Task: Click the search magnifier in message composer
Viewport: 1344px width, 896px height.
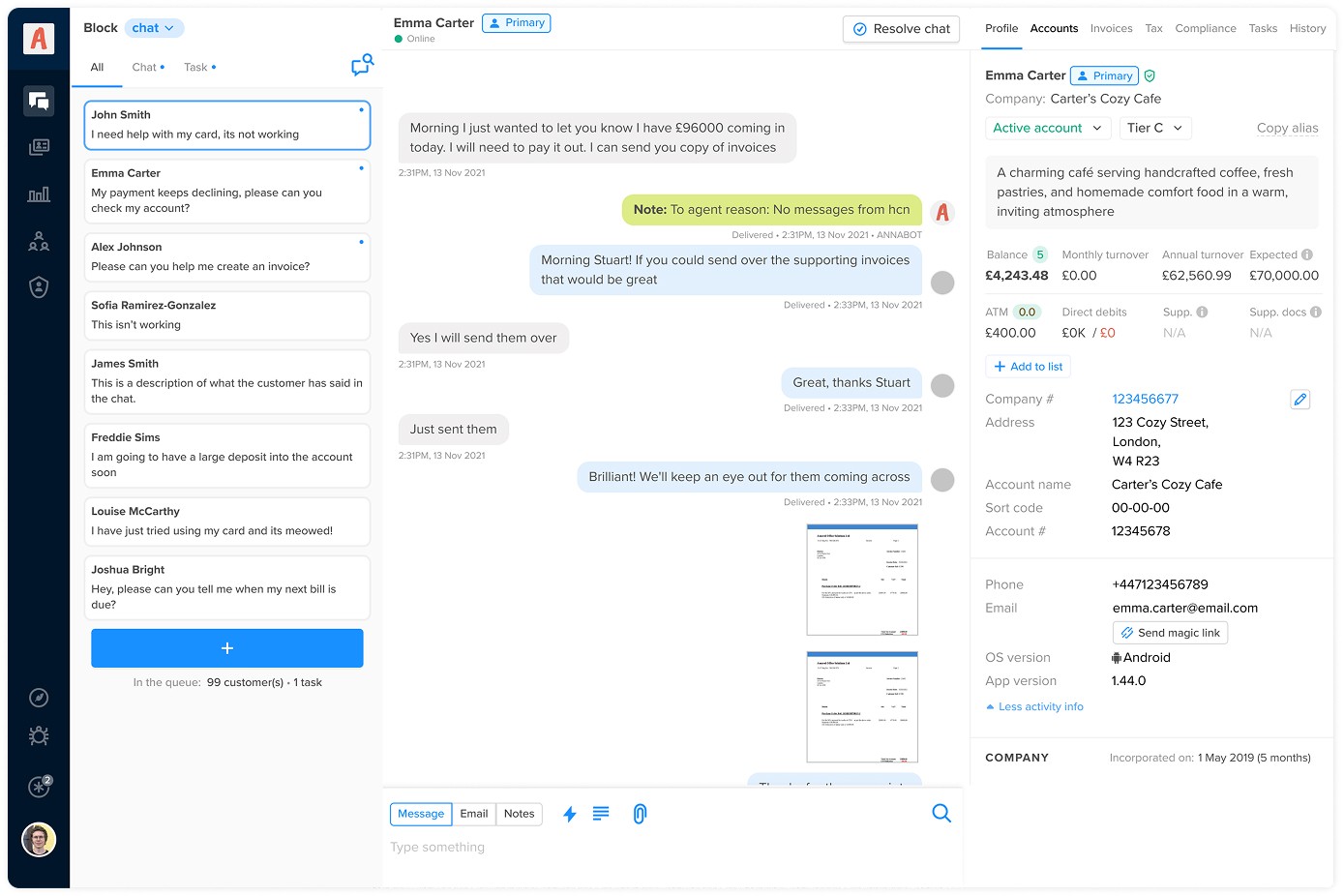Action: coord(941,814)
